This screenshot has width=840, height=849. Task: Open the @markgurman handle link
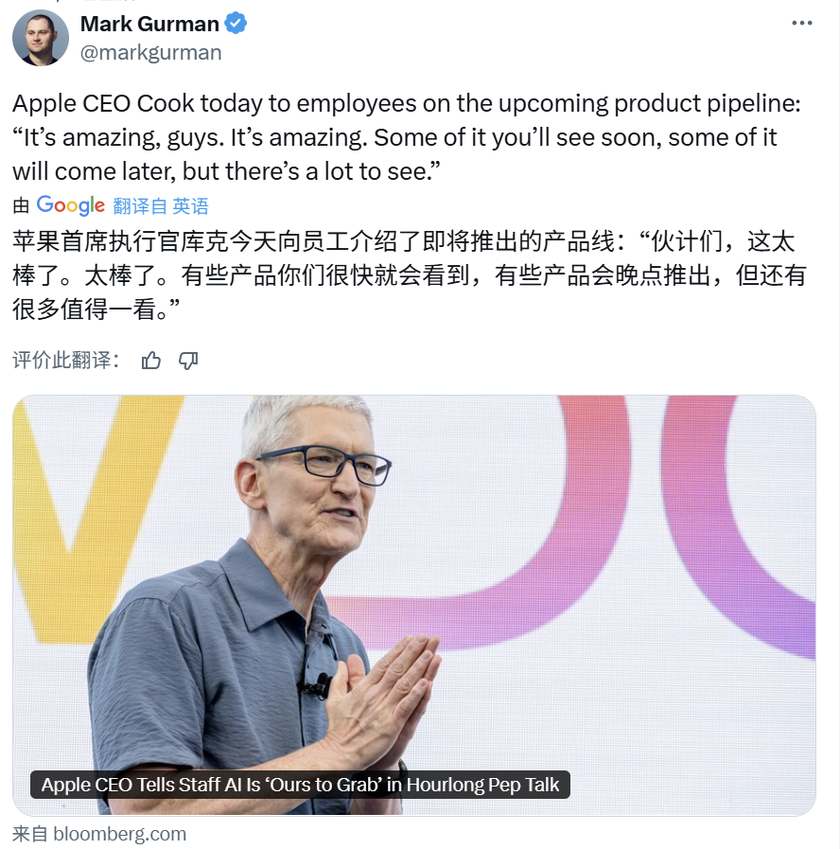tap(151, 53)
